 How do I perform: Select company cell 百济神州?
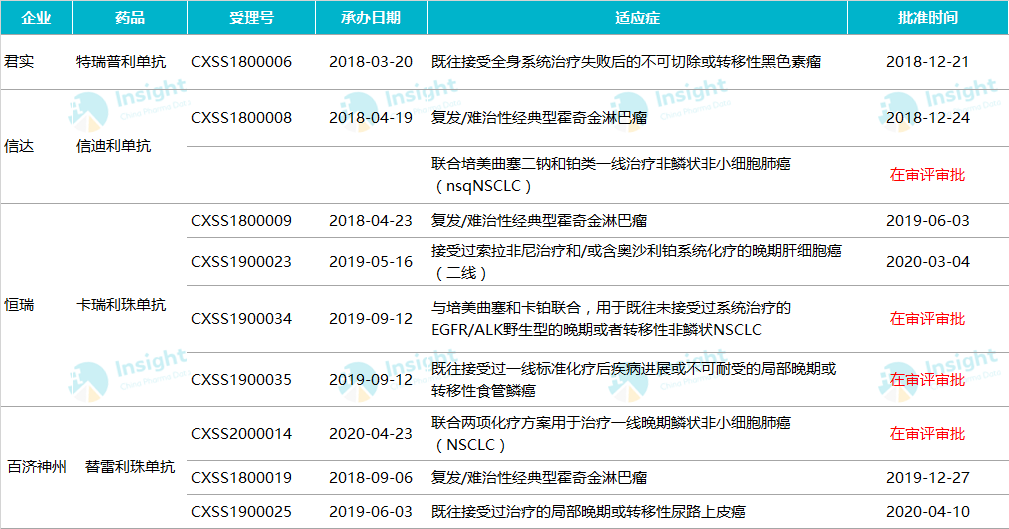click(37, 467)
